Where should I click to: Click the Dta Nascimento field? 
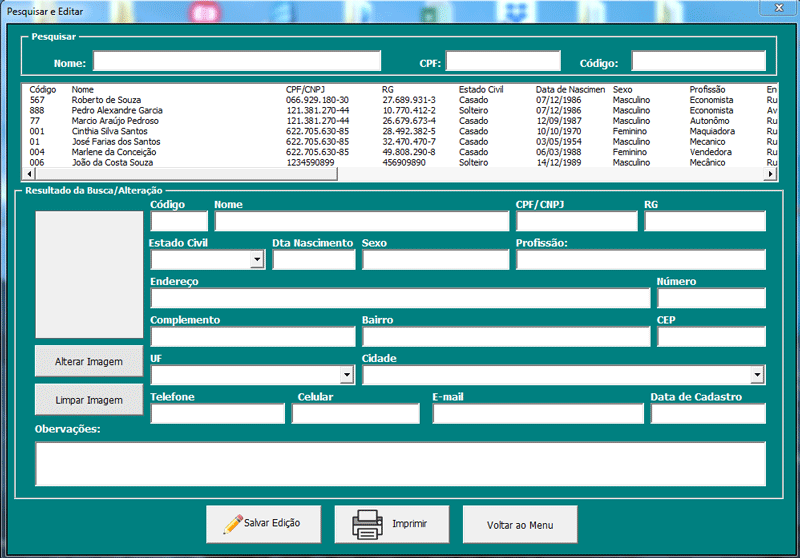tap(314, 260)
